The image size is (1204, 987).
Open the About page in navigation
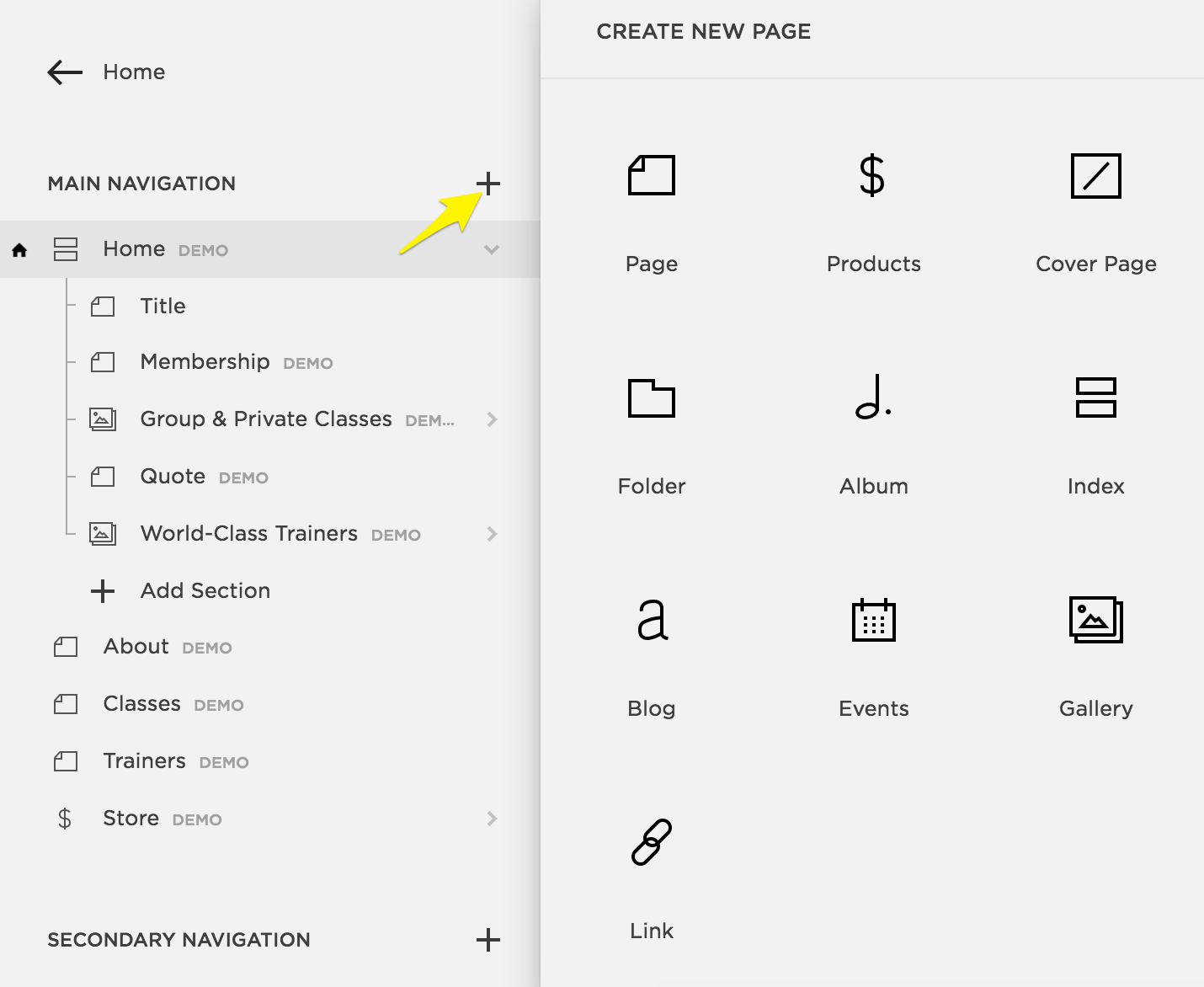tap(136, 647)
